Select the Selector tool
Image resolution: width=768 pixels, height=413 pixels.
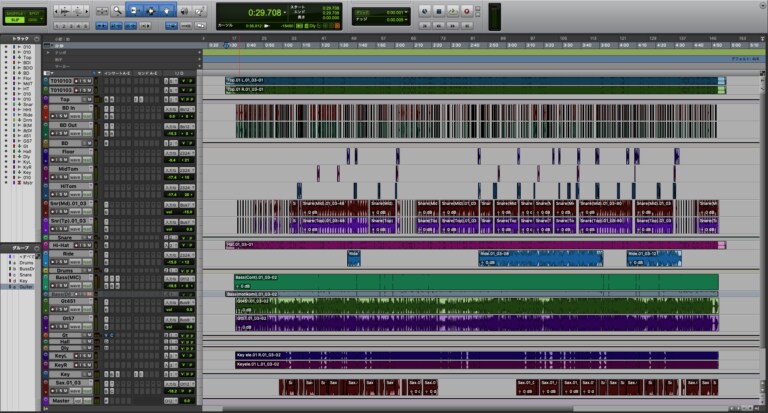click(x=151, y=11)
